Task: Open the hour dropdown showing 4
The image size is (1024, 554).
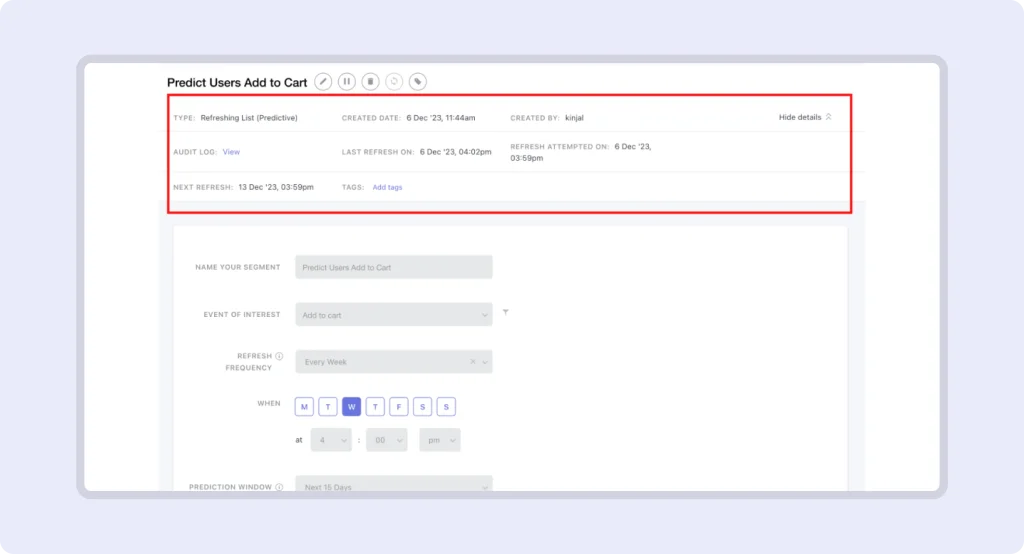Action: click(331, 440)
